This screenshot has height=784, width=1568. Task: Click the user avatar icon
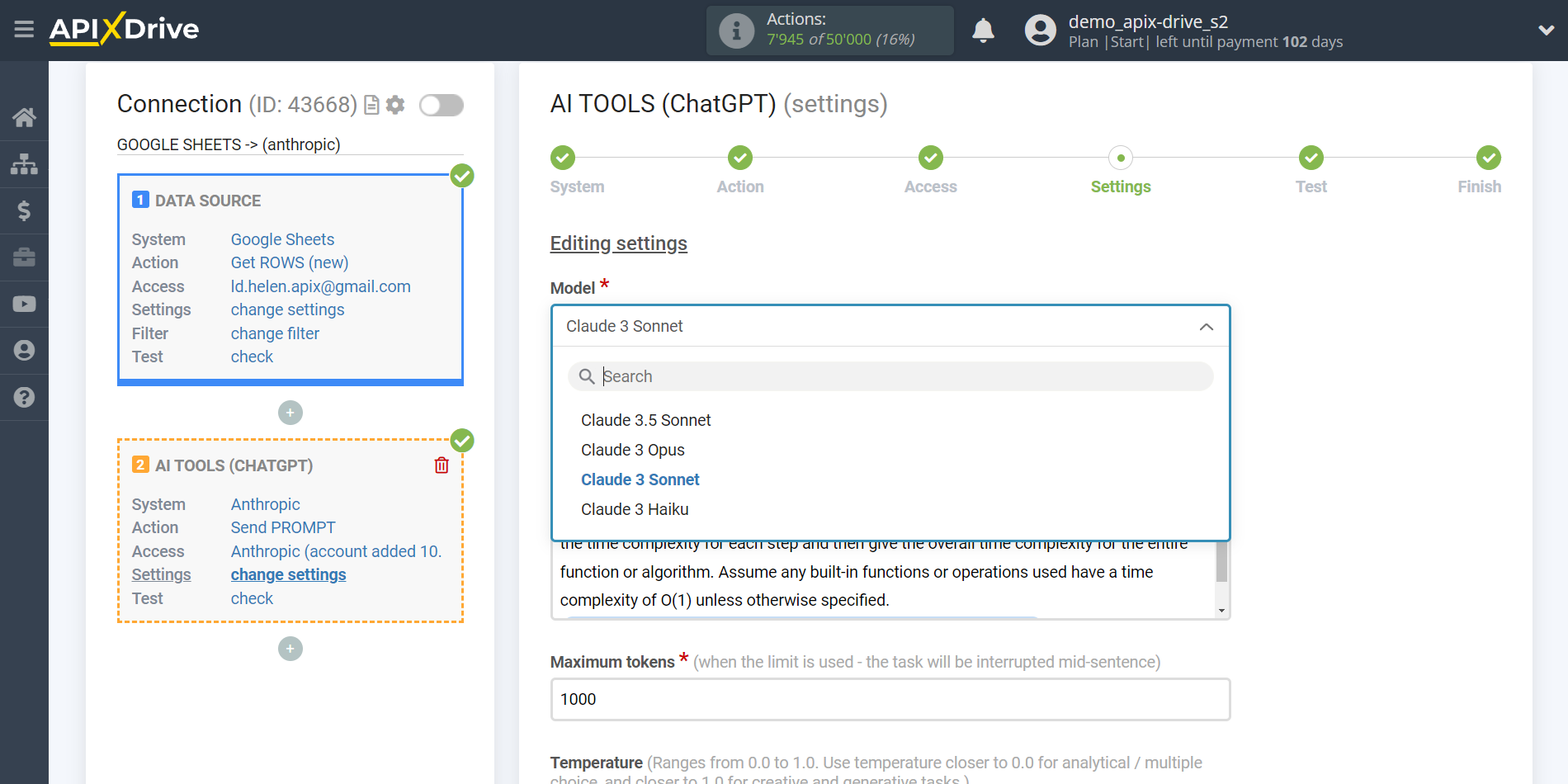pyautogui.click(x=1040, y=31)
